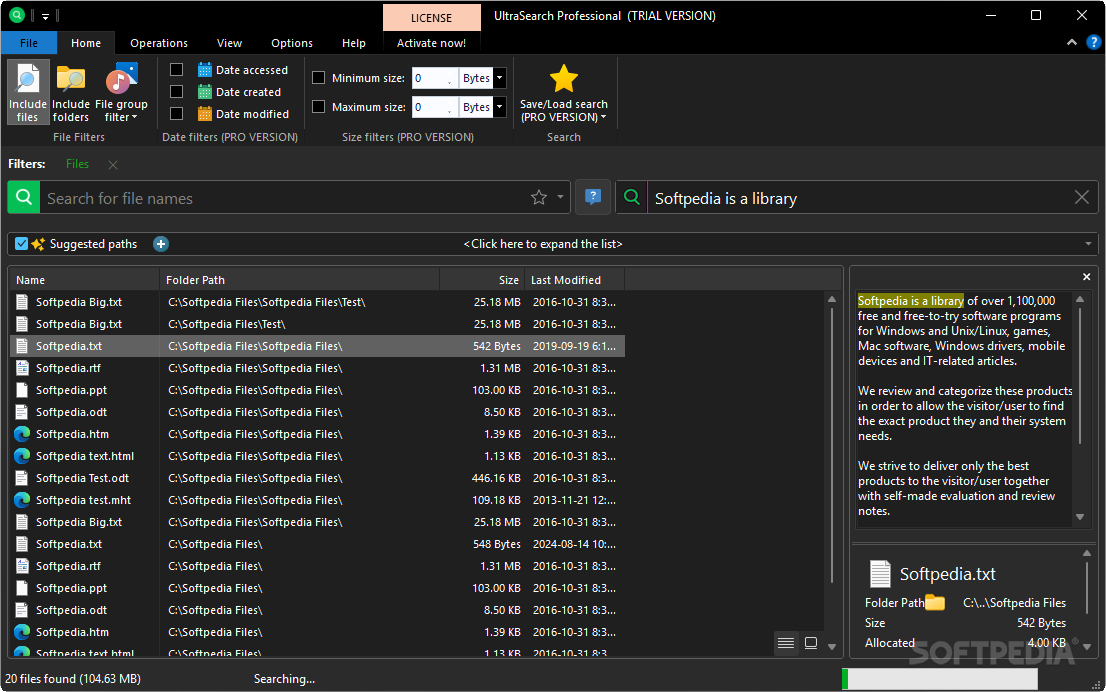Screen dimensions: 1106x692
Task: Open the File group filter menu
Action: [x=121, y=92]
